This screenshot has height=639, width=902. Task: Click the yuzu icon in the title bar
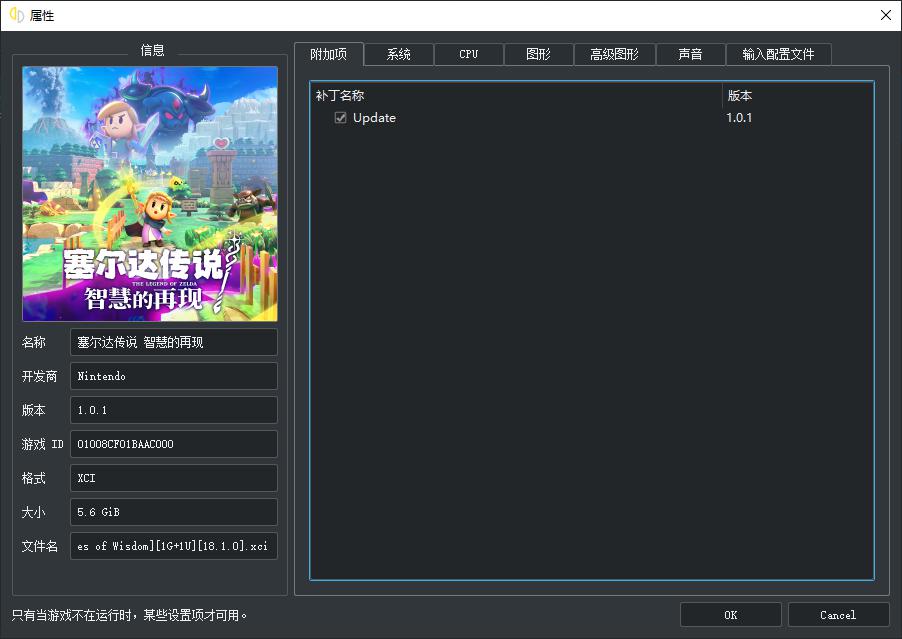(x=17, y=15)
